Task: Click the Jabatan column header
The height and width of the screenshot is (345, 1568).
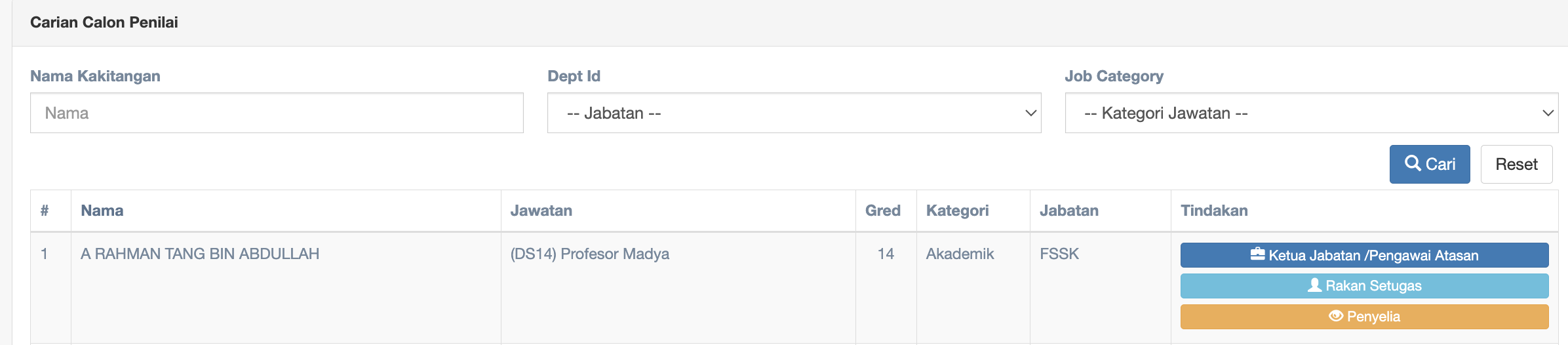Action: (x=1069, y=211)
